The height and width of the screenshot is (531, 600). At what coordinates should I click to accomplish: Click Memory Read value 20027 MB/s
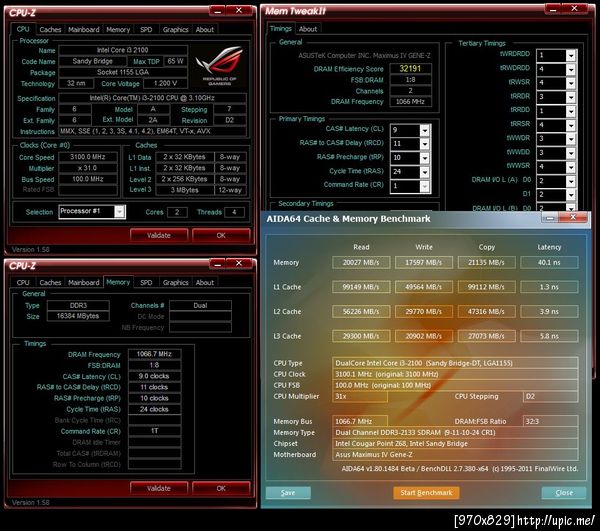(x=361, y=262)
